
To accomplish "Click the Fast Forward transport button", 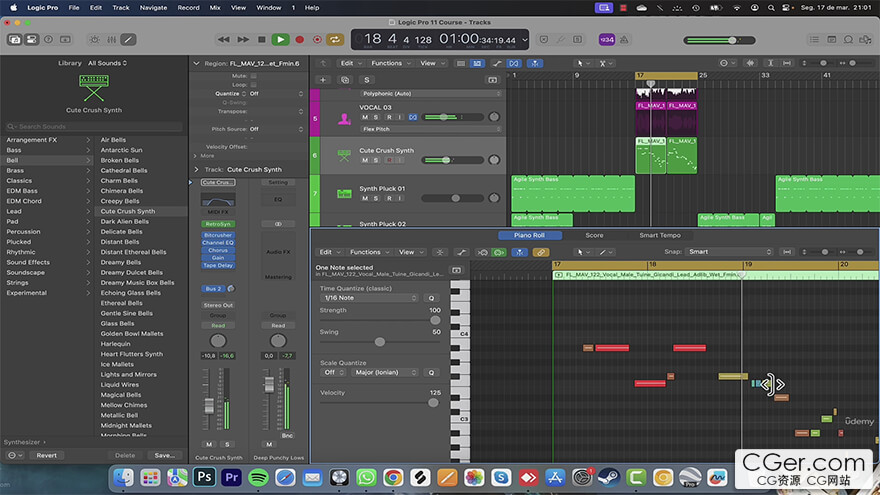I will [243, 39].
